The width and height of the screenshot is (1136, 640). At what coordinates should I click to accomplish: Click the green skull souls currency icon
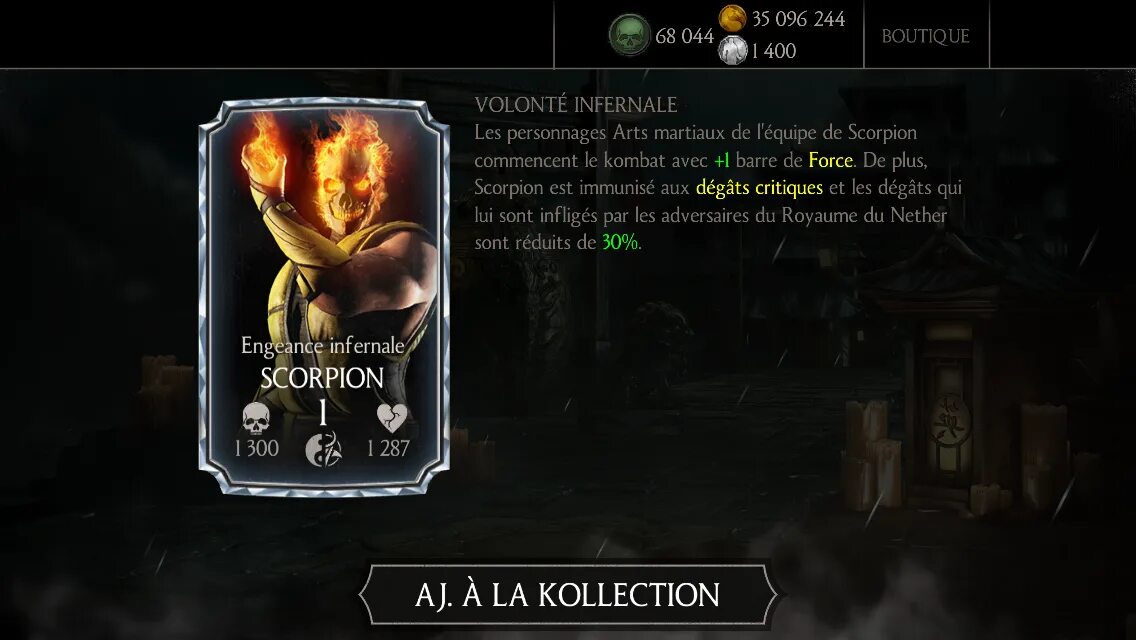coord(629,35)
